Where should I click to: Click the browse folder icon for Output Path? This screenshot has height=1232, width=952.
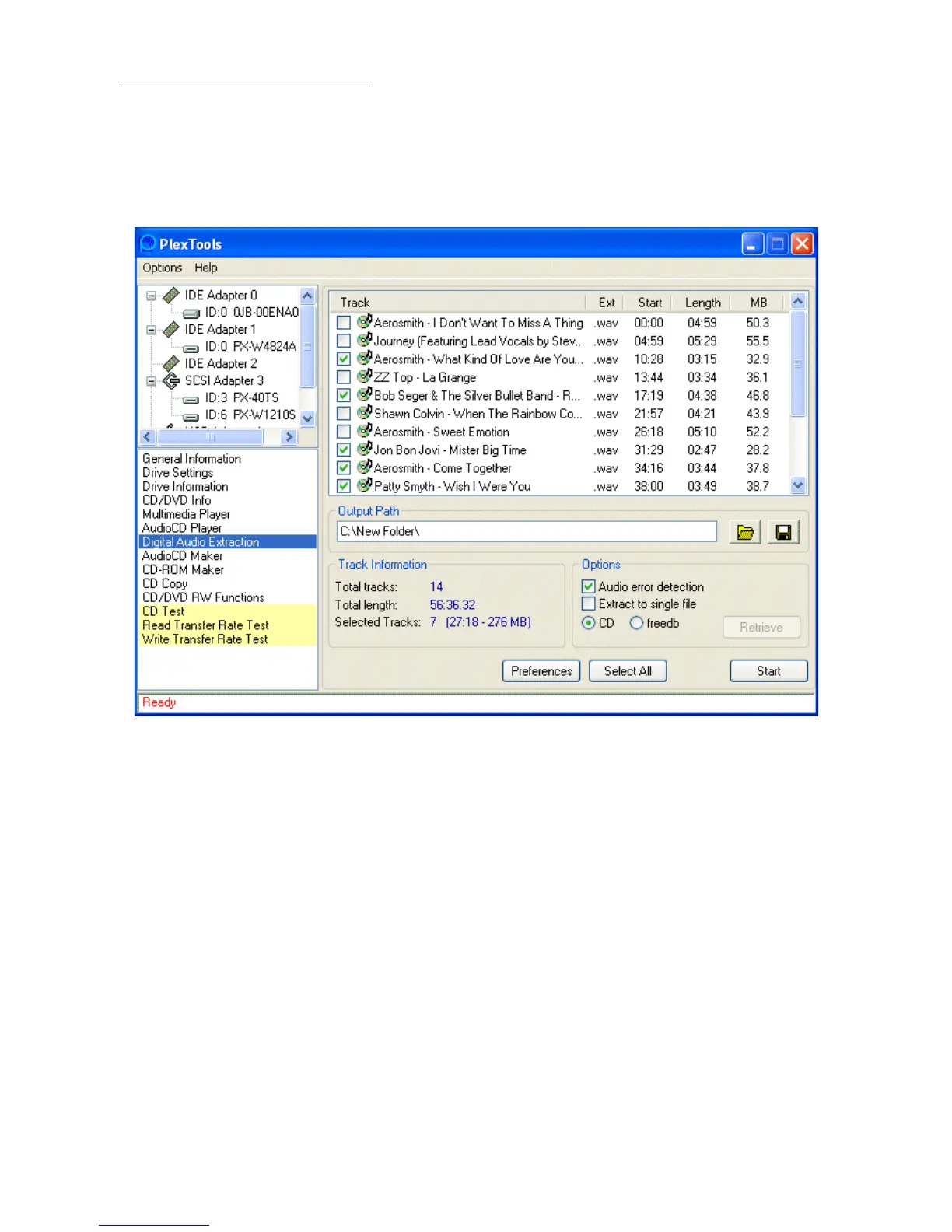744,532
